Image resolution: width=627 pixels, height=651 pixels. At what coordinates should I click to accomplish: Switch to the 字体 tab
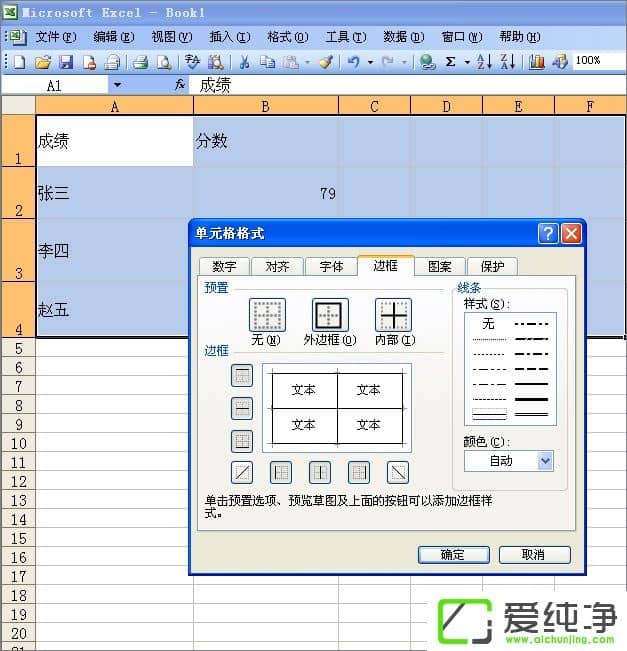pyautogui.click(x=331, y=267)
